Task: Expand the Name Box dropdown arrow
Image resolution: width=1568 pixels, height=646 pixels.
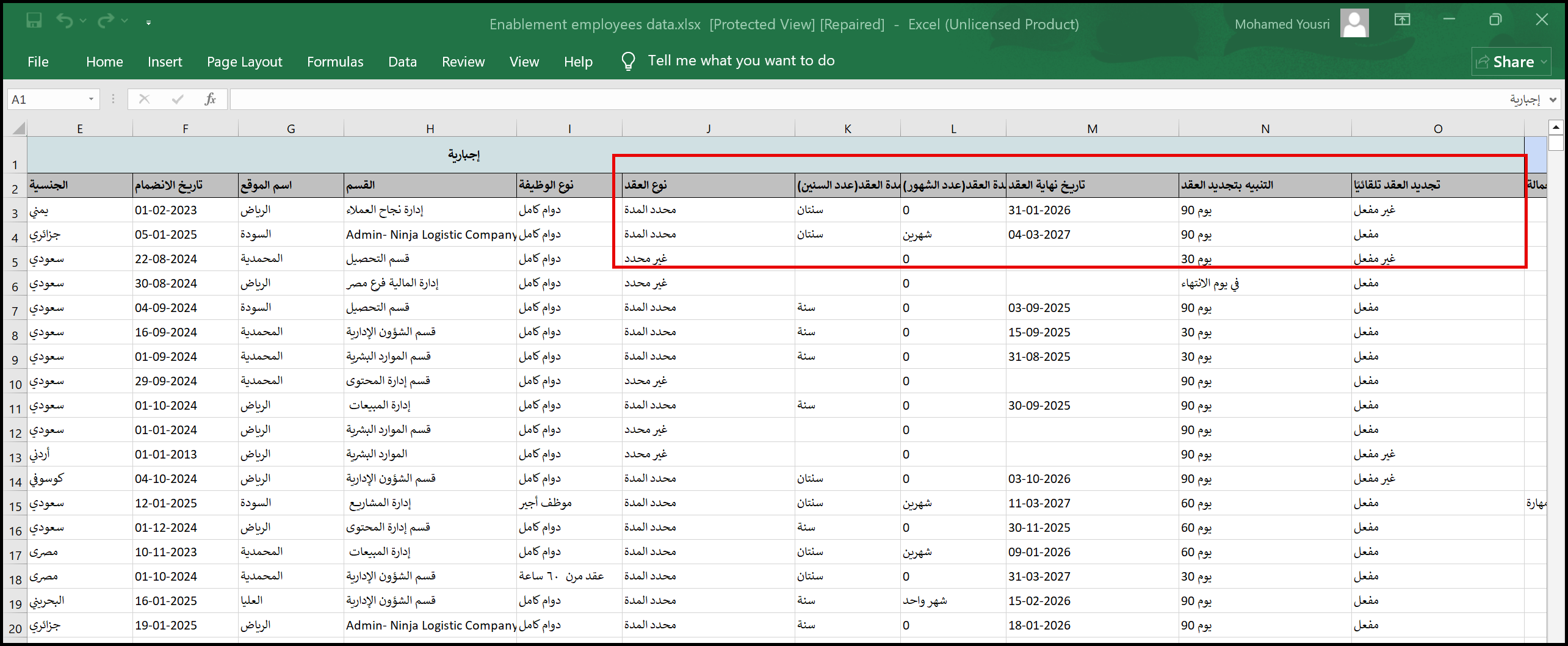Action: click(x=91, y=99)
